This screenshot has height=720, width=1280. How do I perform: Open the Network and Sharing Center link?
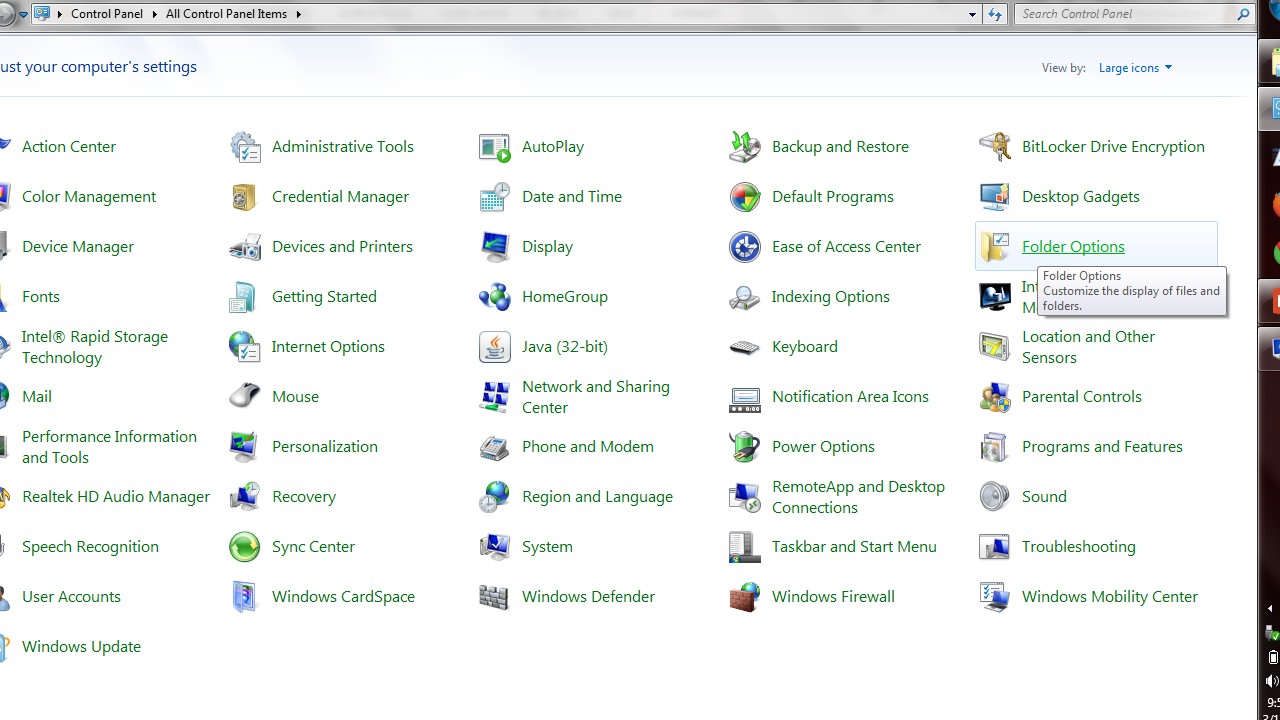pyautogui.click(x=595, y=397)
